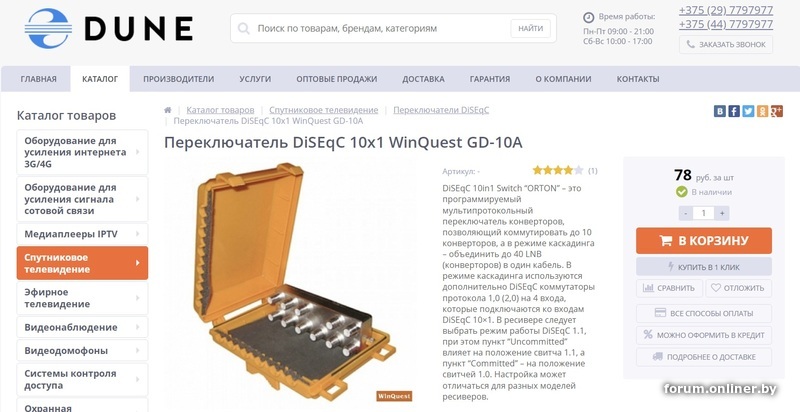Click the DUNE logo
This screenshot has width=800, height=412.
coord(109,28)
